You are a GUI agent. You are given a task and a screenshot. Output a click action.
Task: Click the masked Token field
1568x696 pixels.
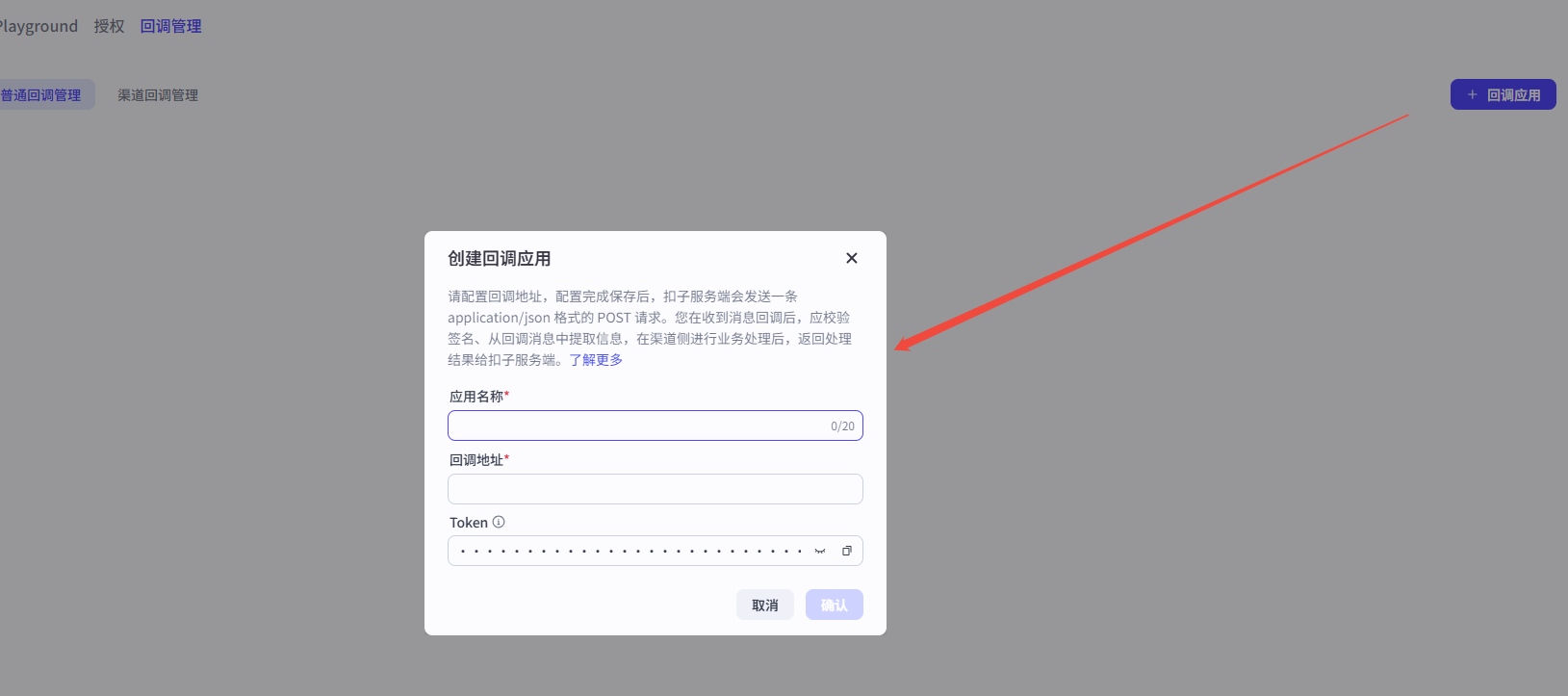point(655,551)
